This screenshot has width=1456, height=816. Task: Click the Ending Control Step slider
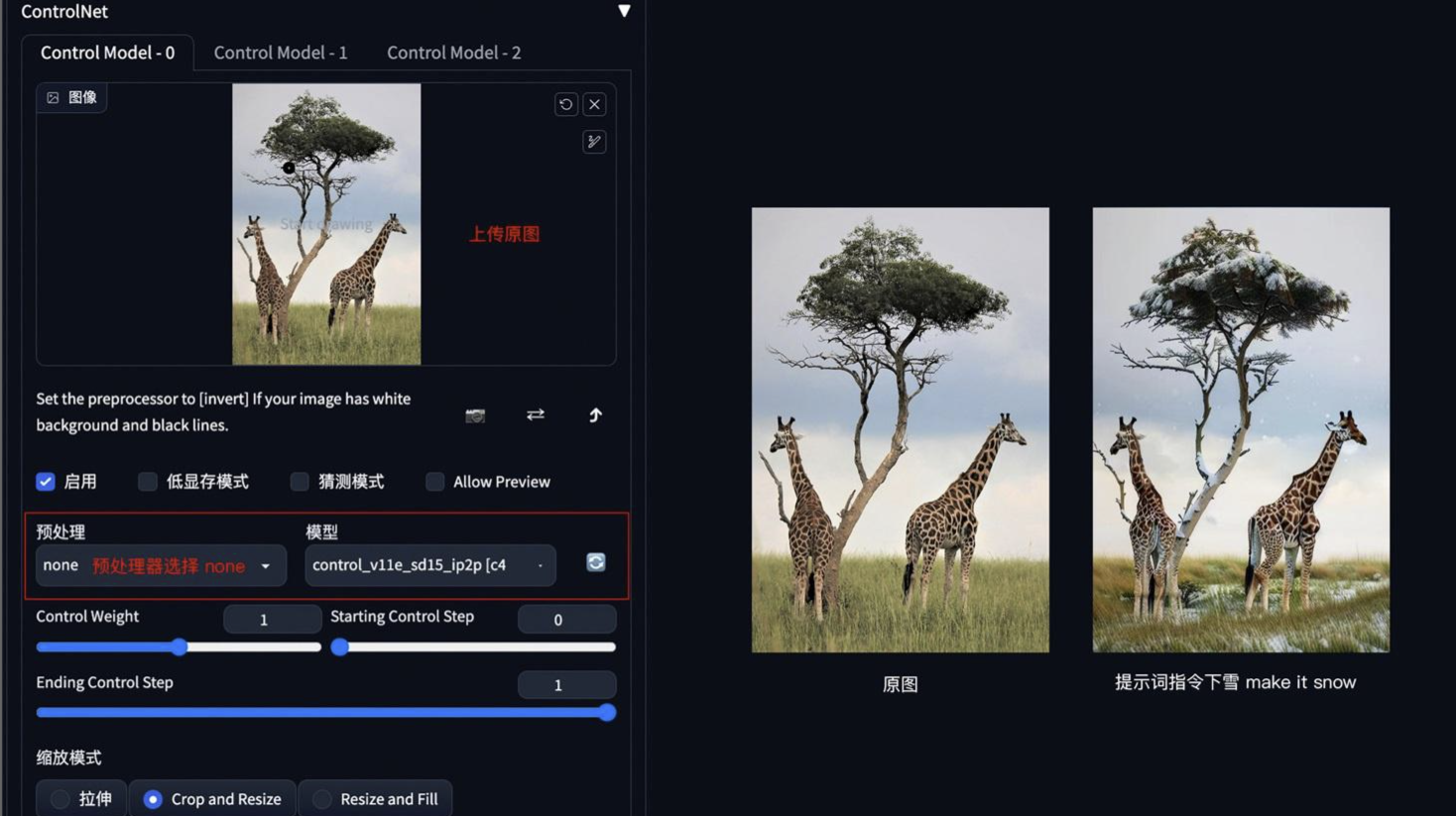(325, 713)
